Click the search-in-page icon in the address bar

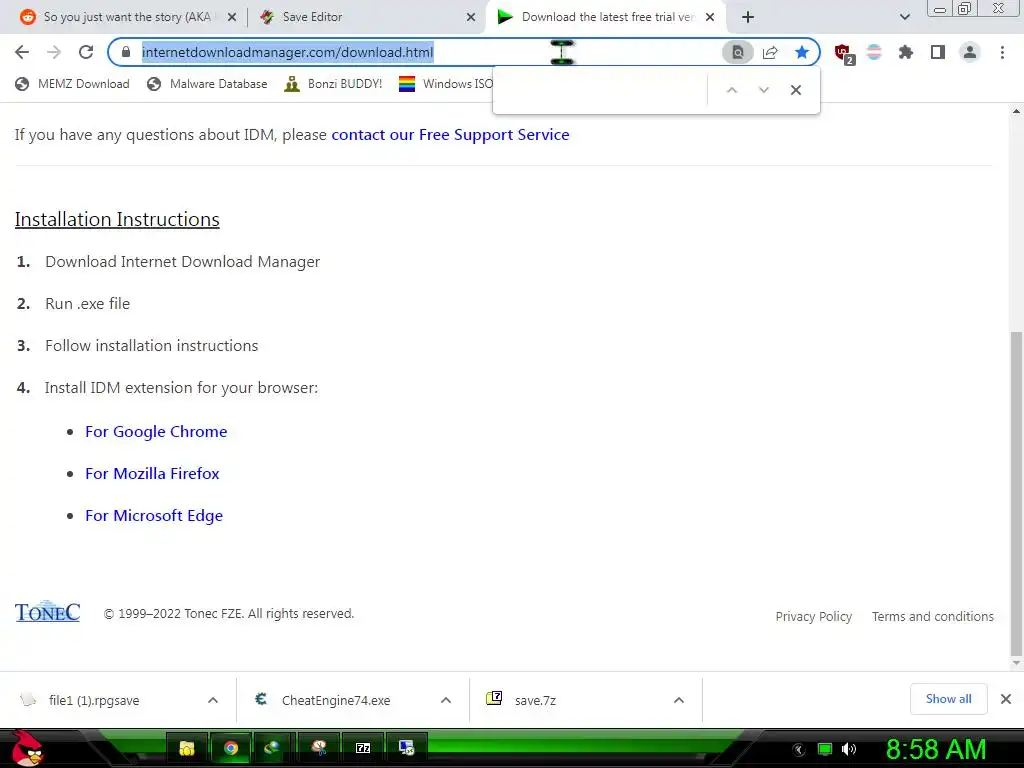pos(737,52)
